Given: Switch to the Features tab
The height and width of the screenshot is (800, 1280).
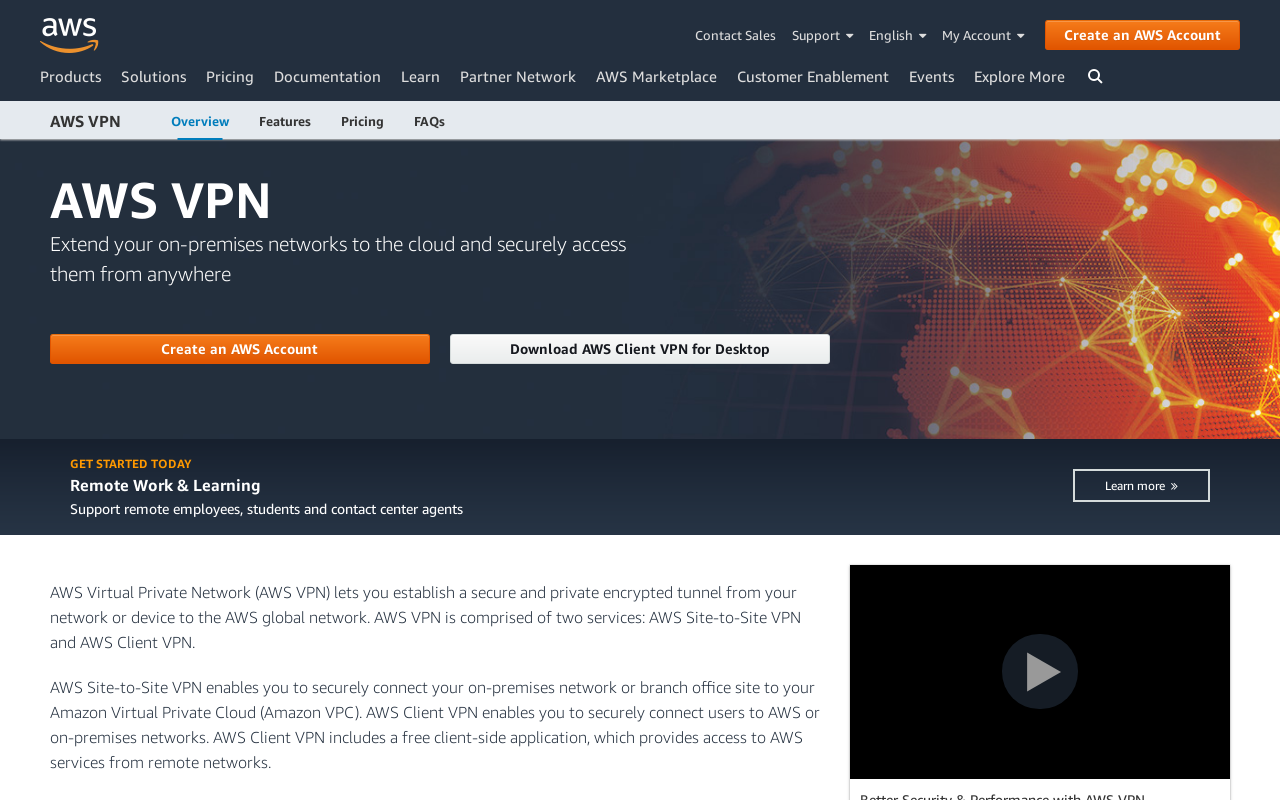Looking at the screenshot, I should [285, 121].
